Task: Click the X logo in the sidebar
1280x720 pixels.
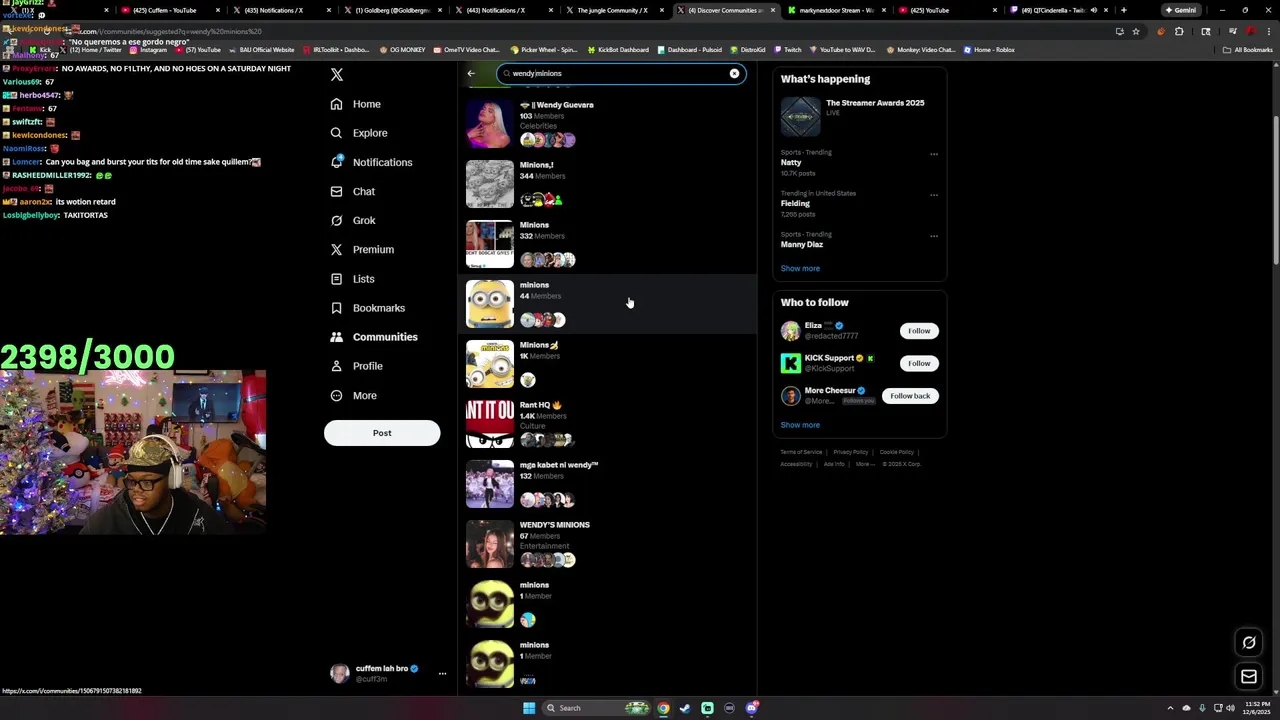Action: point(337,75)
